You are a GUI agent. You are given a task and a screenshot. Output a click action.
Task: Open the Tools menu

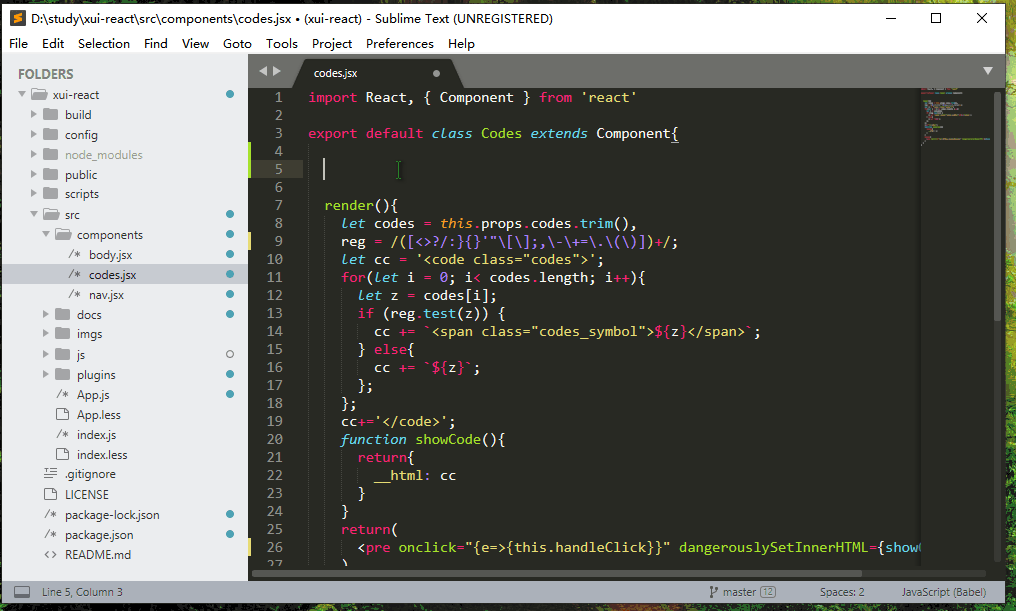pyautogui.click(x=282, y=43)
